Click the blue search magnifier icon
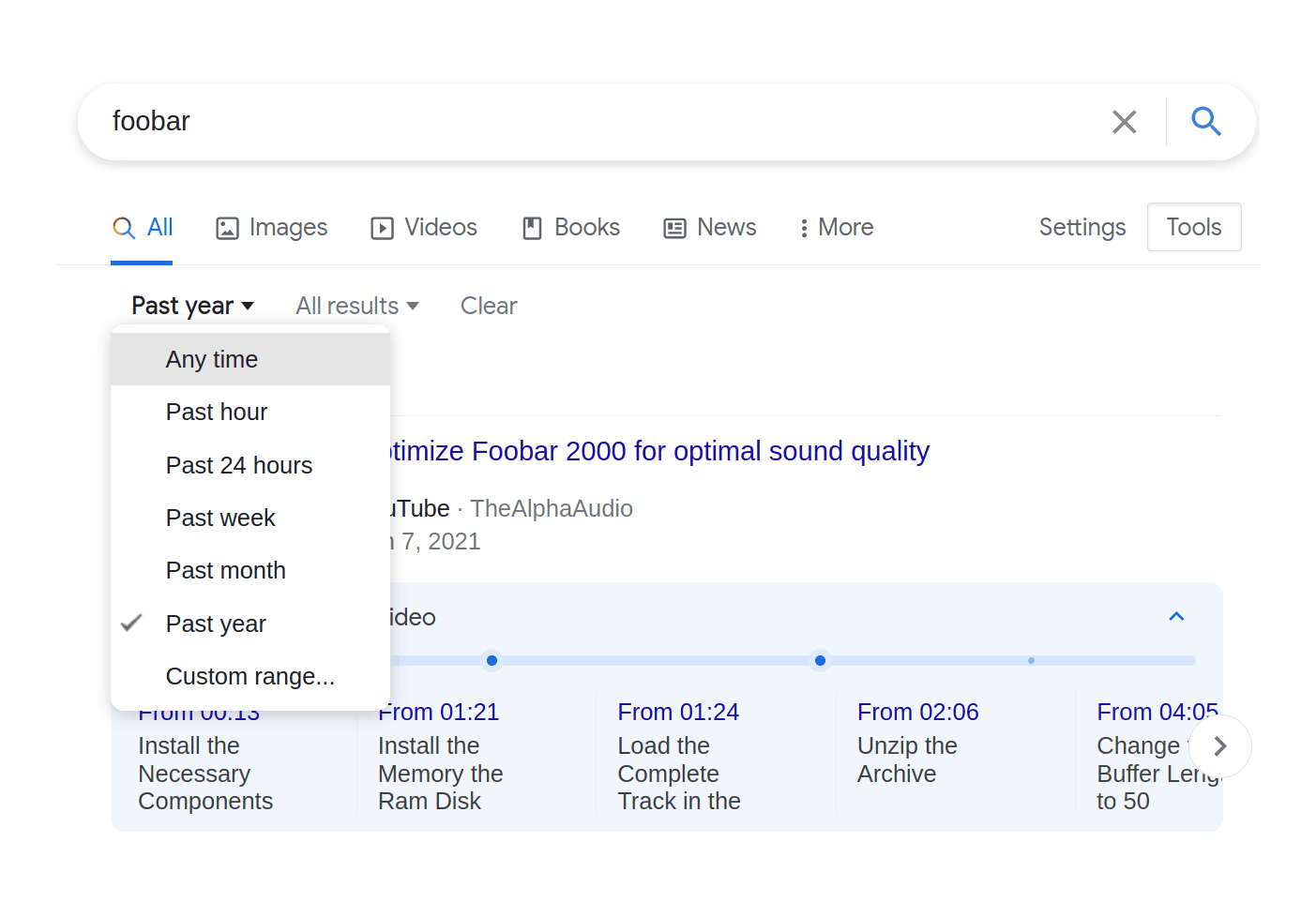 pyautogui.click(x=1206, y=121)
